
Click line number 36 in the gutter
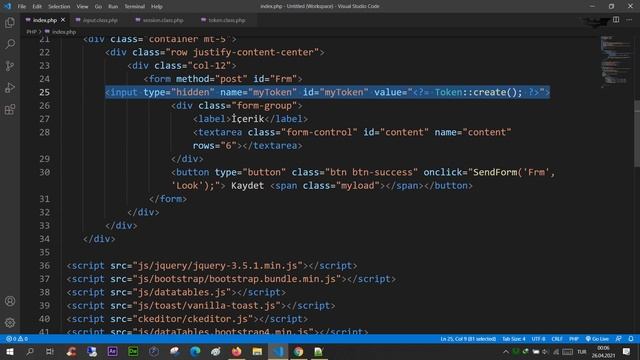coord(44,266)
